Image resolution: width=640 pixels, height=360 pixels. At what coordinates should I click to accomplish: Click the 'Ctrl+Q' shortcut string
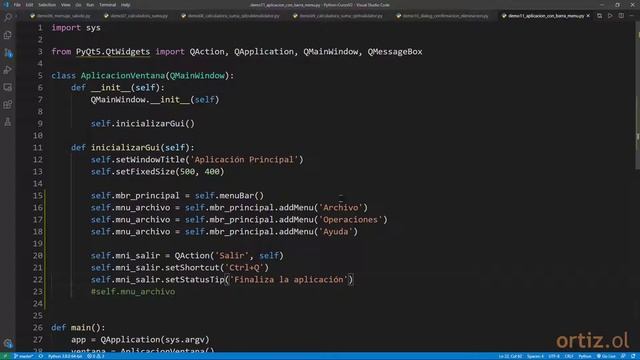tap(244, 268)
